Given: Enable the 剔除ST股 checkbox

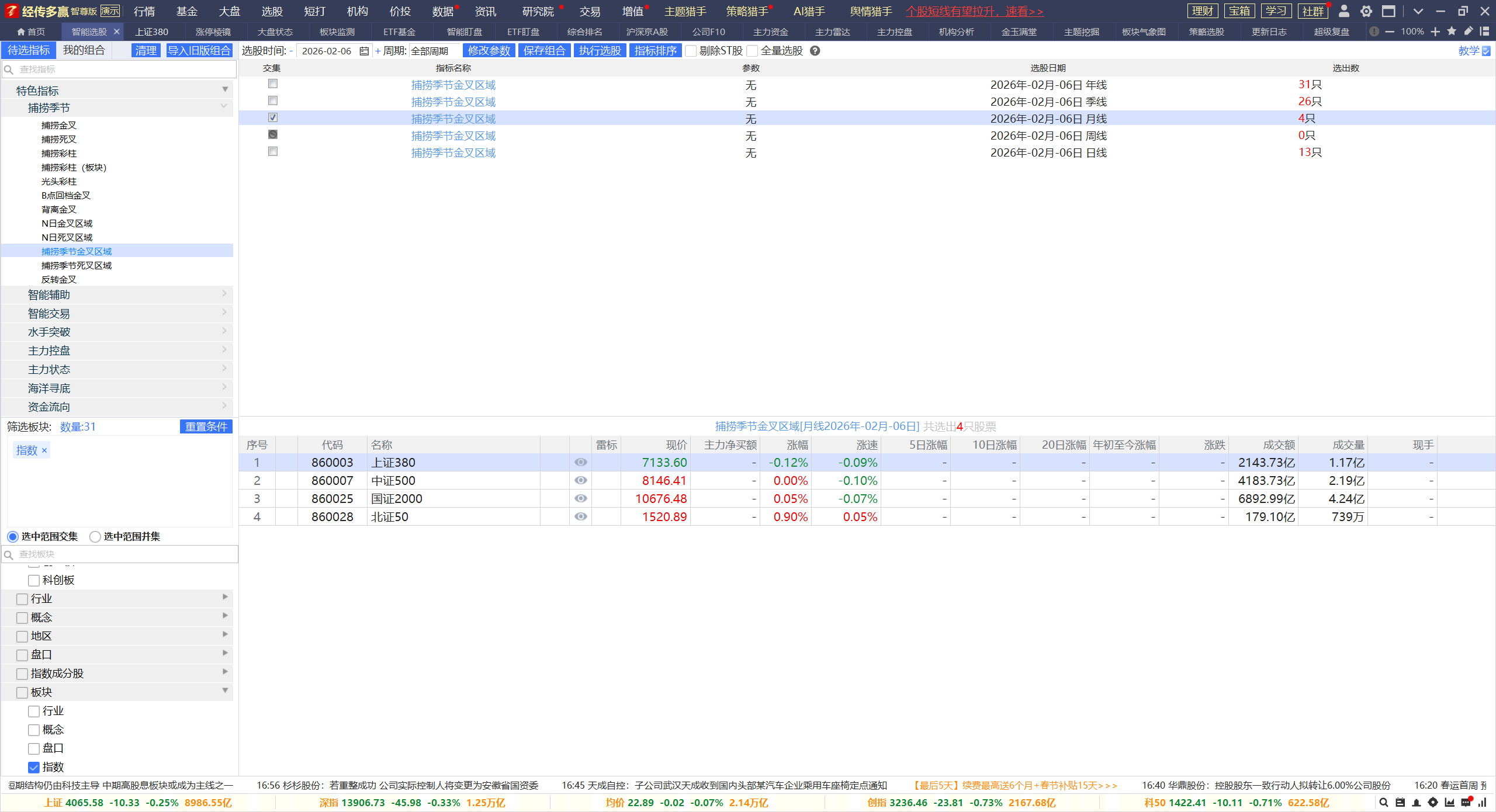Looking at the screenshot, I should click(x=691, y=51).
